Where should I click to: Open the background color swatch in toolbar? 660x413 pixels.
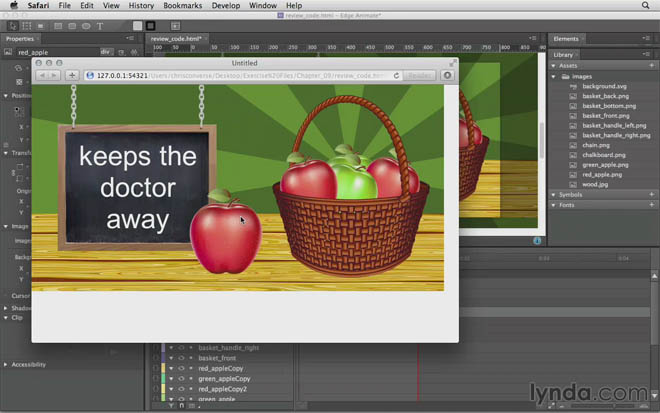tap(137, 26)
